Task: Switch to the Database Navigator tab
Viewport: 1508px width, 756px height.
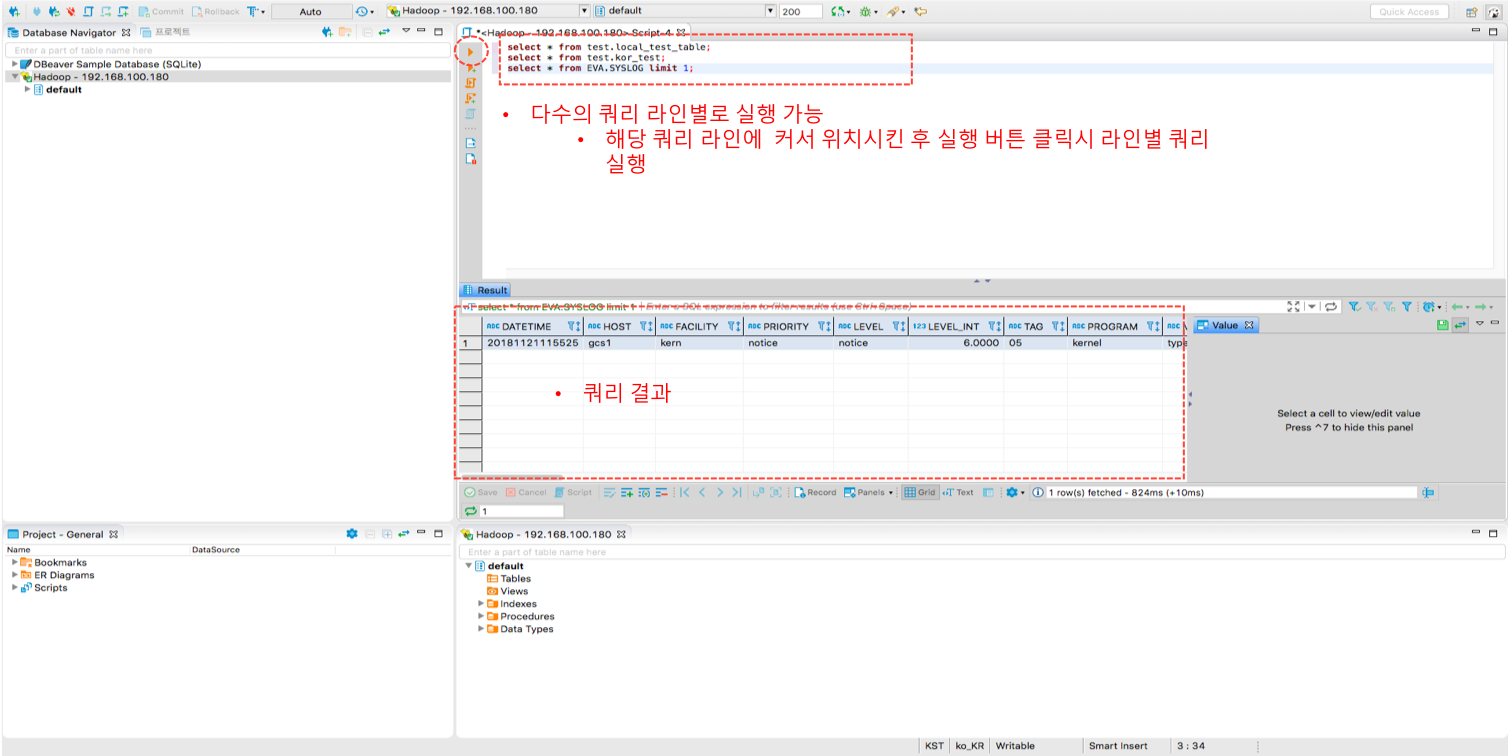Action: tap(69, 33)
